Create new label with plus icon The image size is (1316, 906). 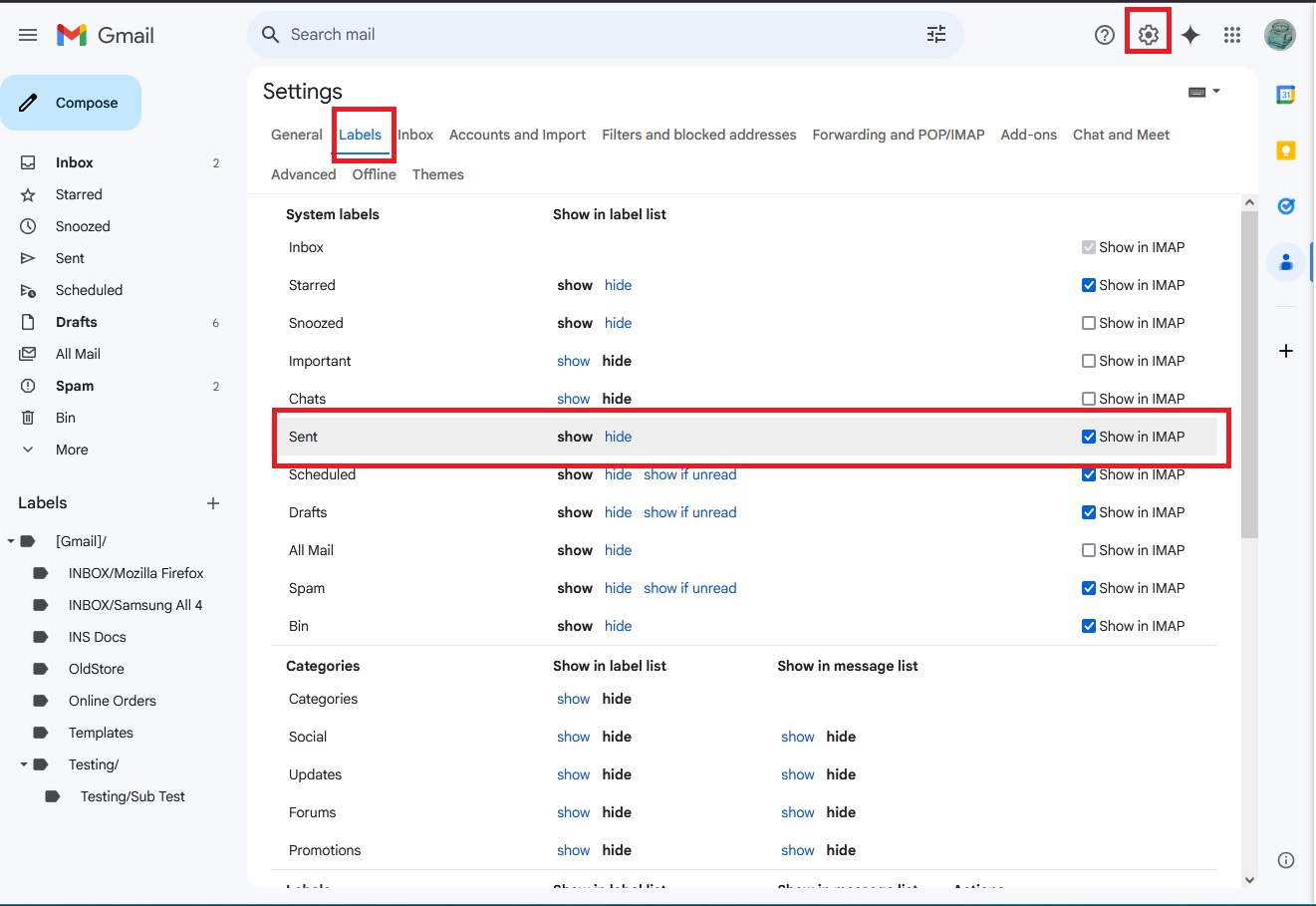pyautogui.click(x=212, y=503)
